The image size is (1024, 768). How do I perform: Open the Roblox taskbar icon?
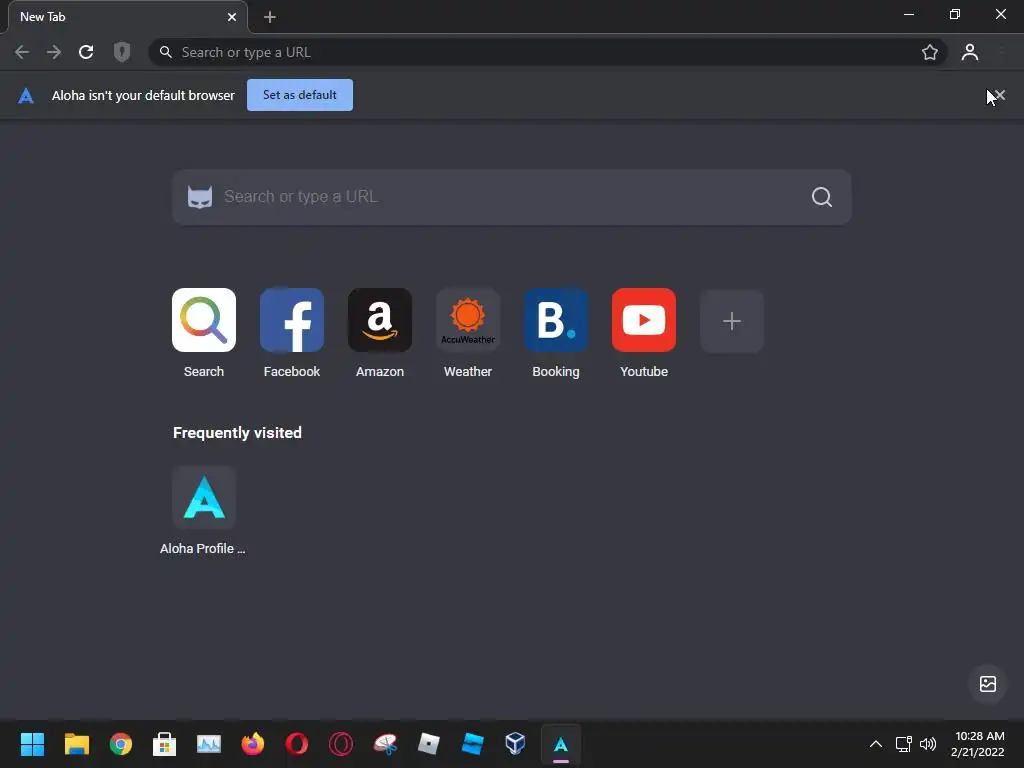(428, 744)
